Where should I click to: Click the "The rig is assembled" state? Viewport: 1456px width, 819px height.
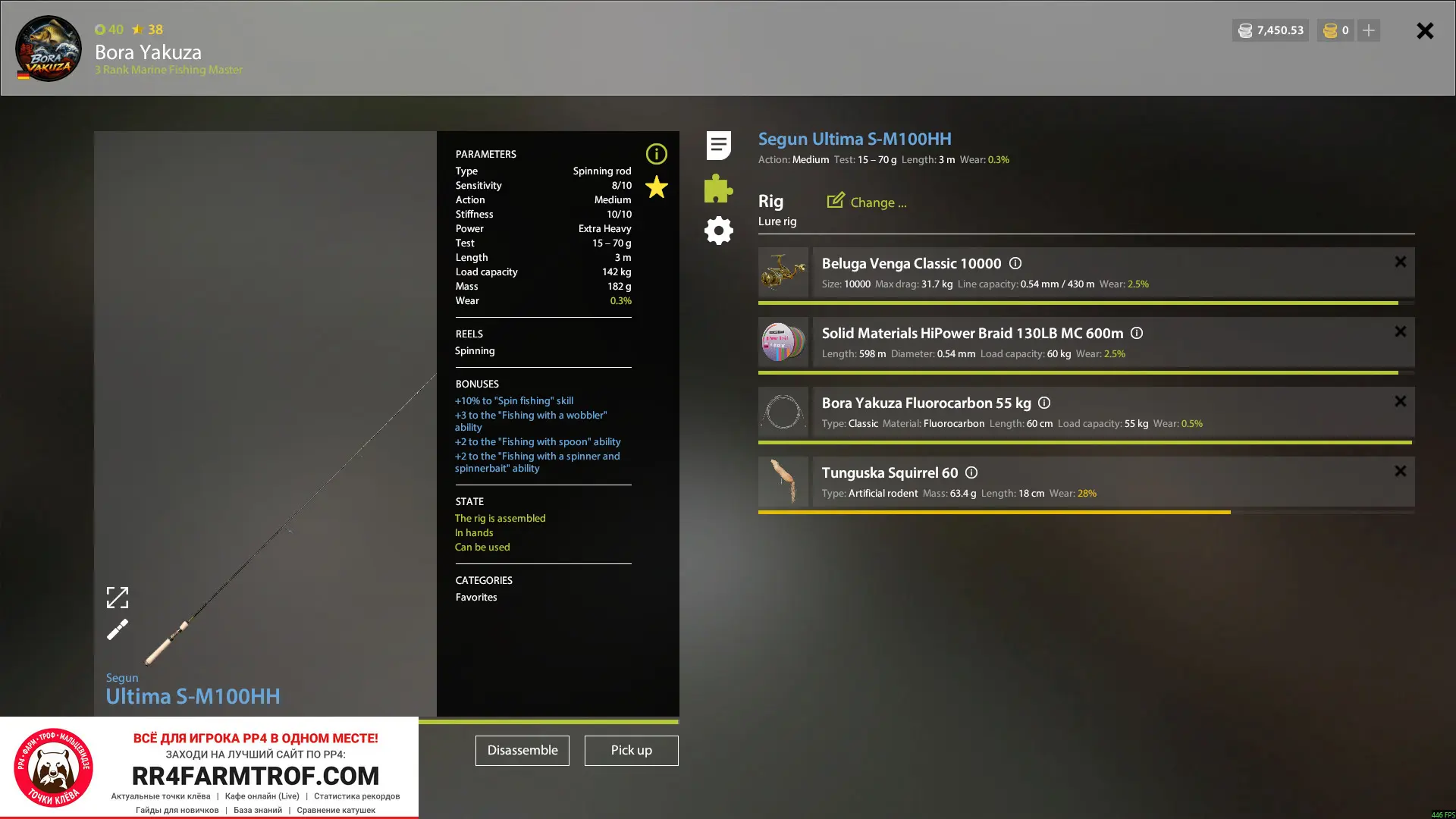500,519
